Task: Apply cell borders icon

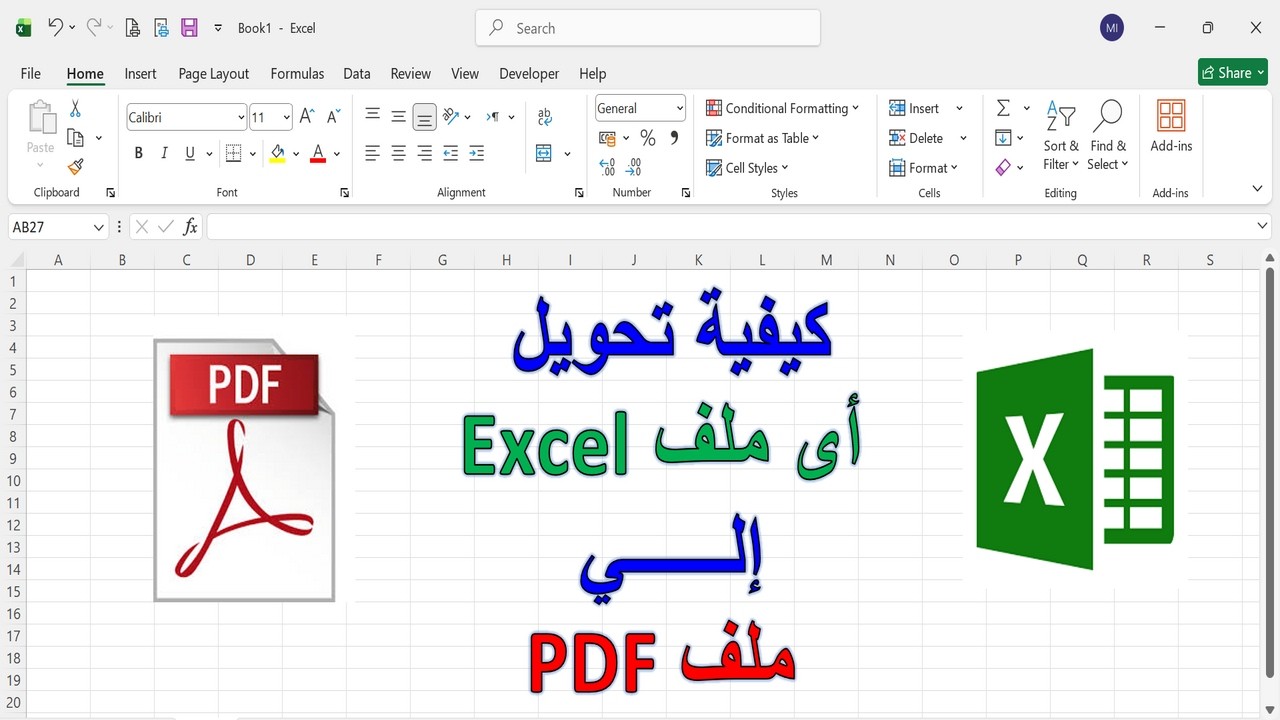Action: pyautogui.click(x=233, y=153)
